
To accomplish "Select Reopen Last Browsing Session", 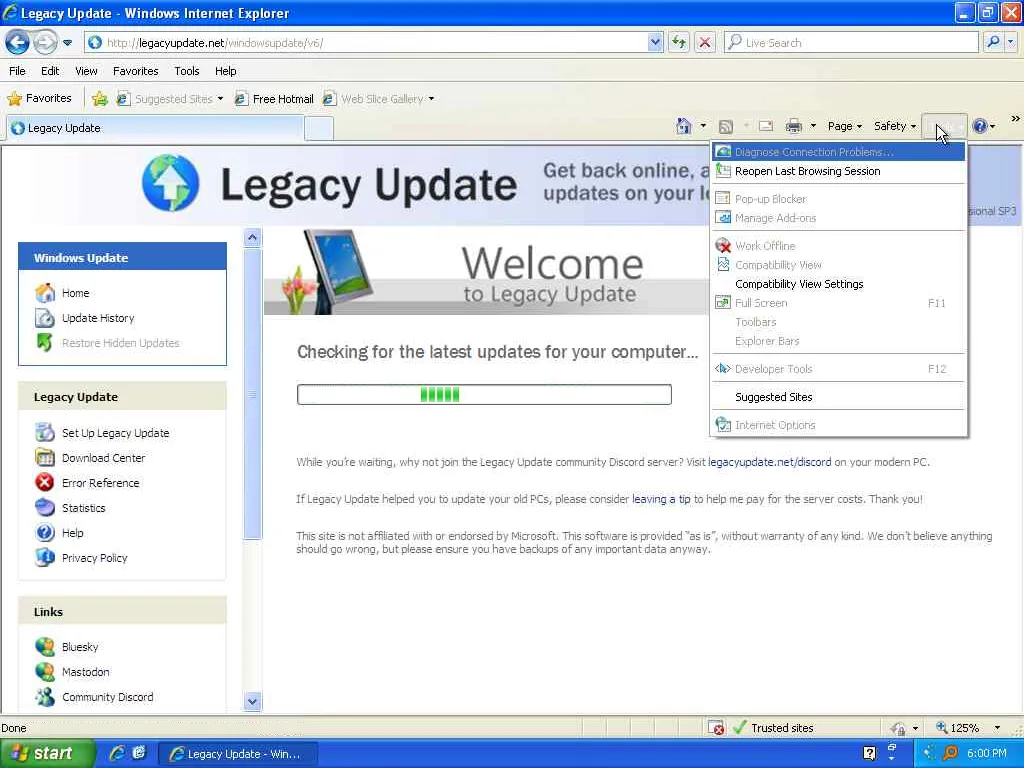I will pyautogui.click(x=839, y=171).
